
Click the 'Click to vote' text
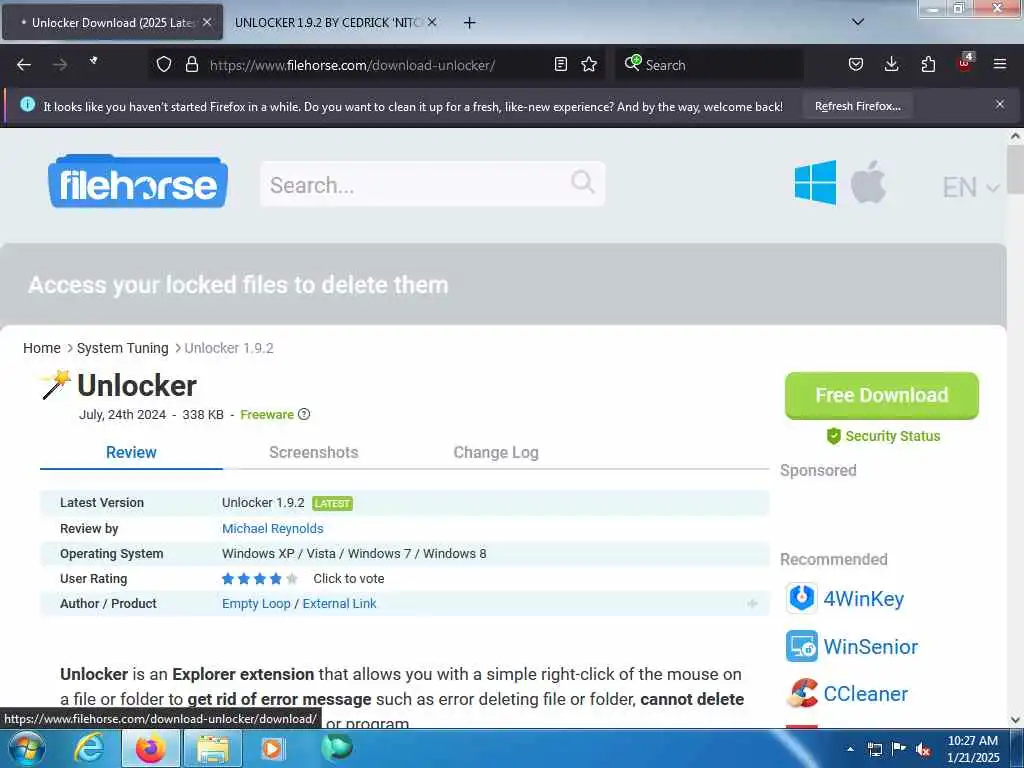pos(349,579)
